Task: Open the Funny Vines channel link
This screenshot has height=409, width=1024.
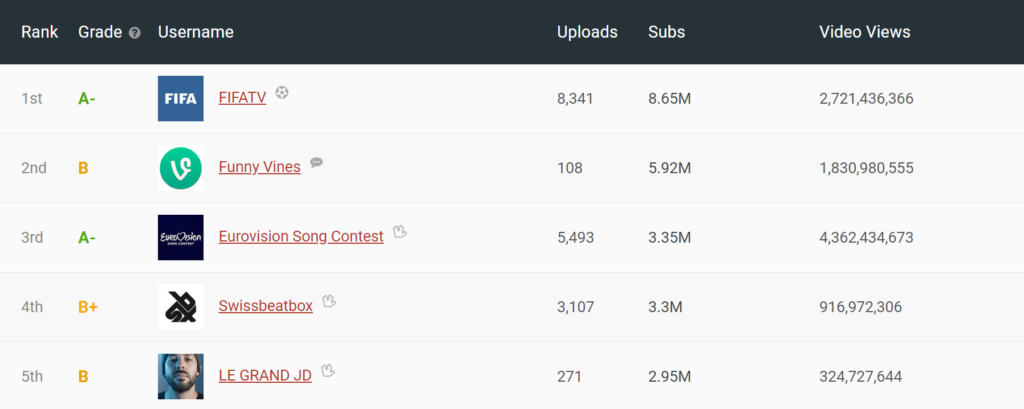Action: pyautogui.click(x=259, y=167)
